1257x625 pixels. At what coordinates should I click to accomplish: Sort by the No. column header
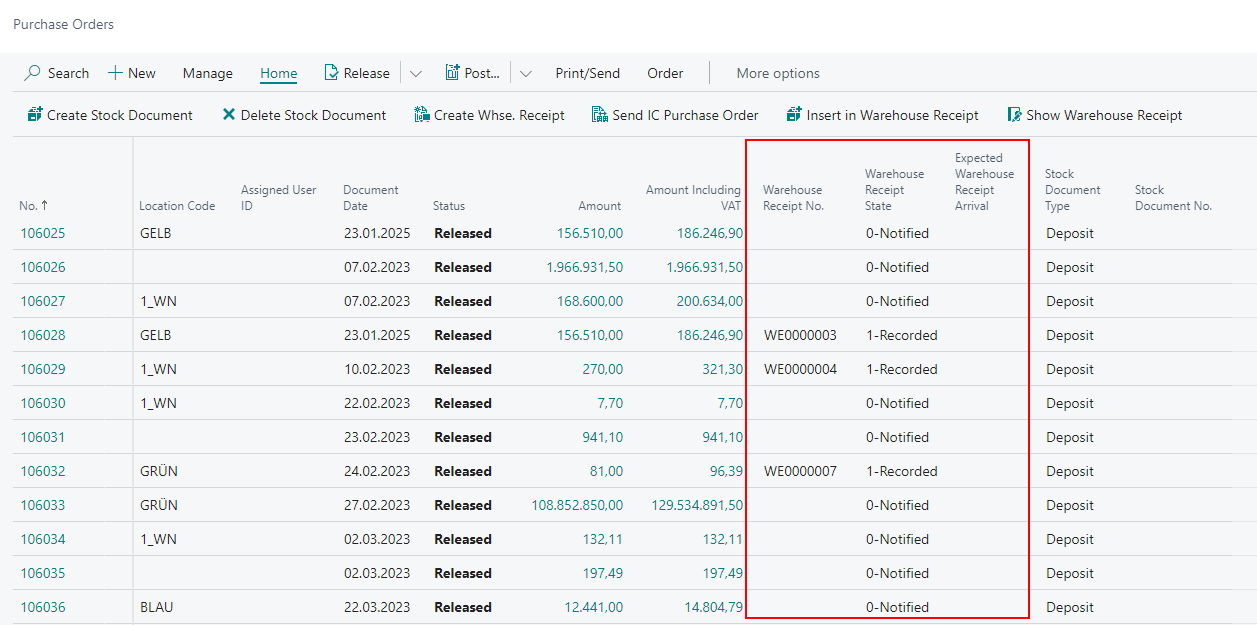click(x=28, y=206)
